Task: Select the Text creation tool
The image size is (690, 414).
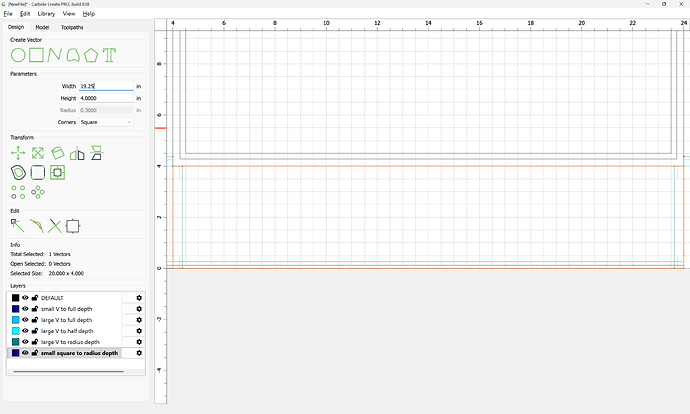Action: 109,54
